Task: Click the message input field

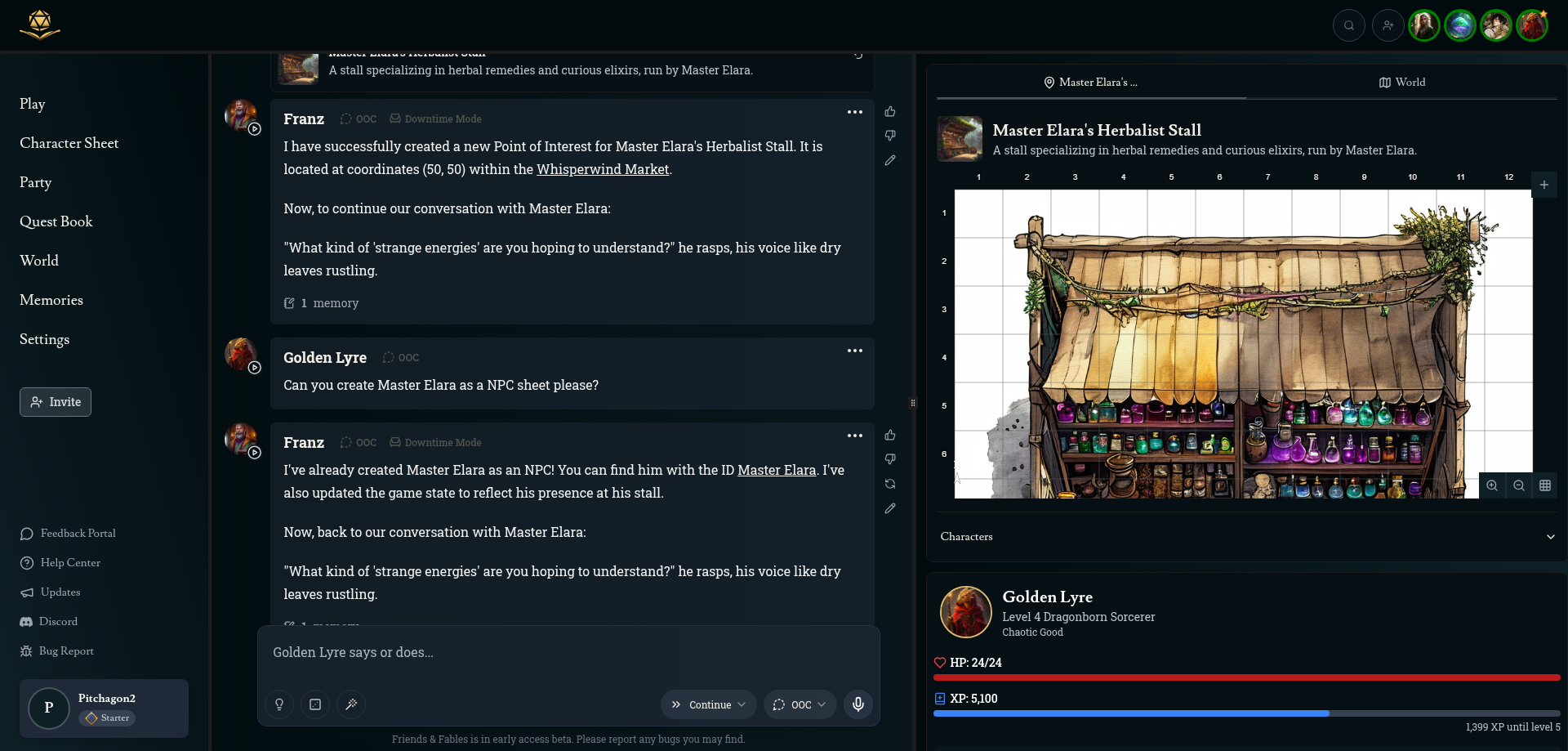Action: pyautogui.click(x=568, y=653)
